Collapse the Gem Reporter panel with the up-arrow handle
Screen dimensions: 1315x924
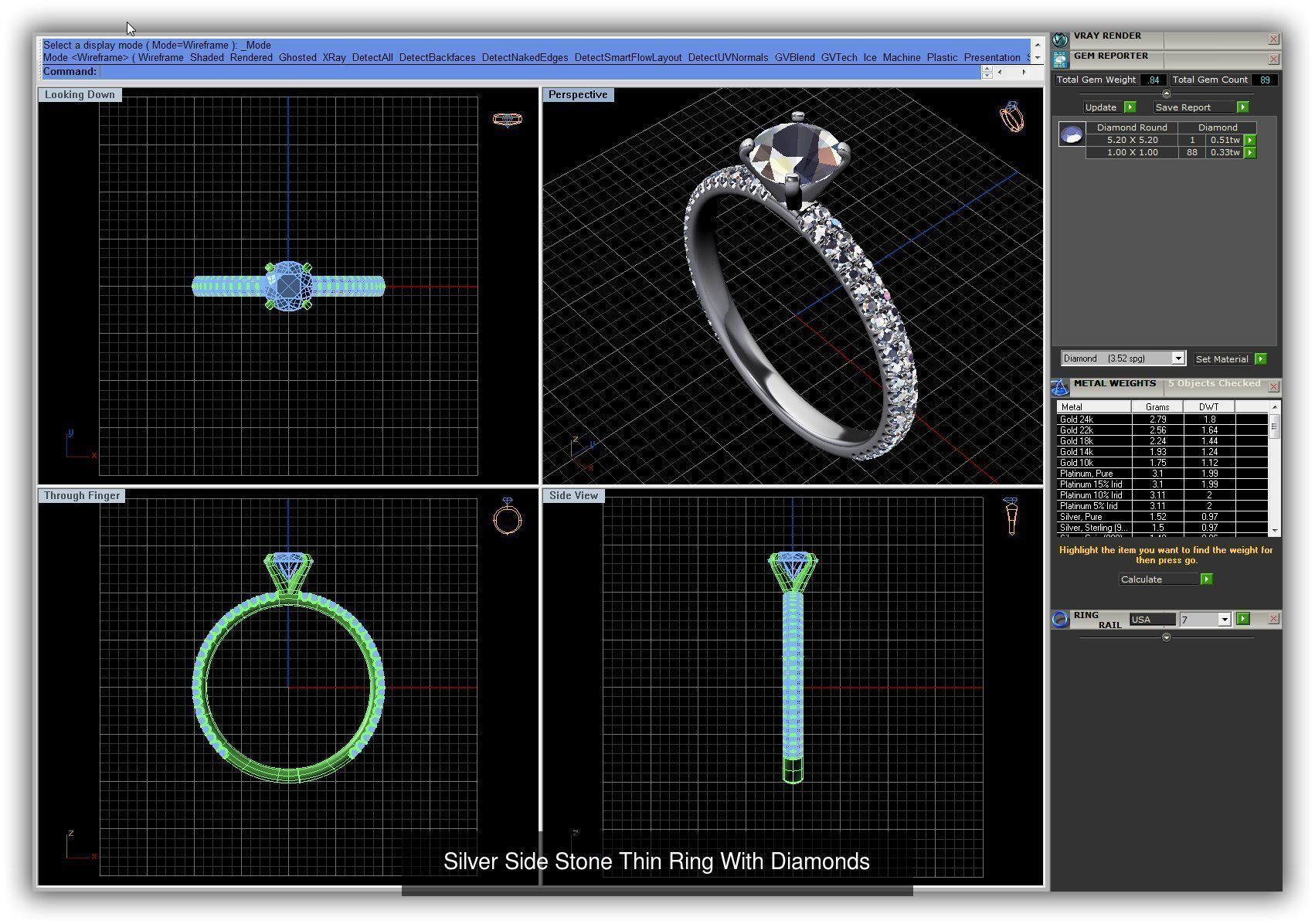pos(1167,93)
